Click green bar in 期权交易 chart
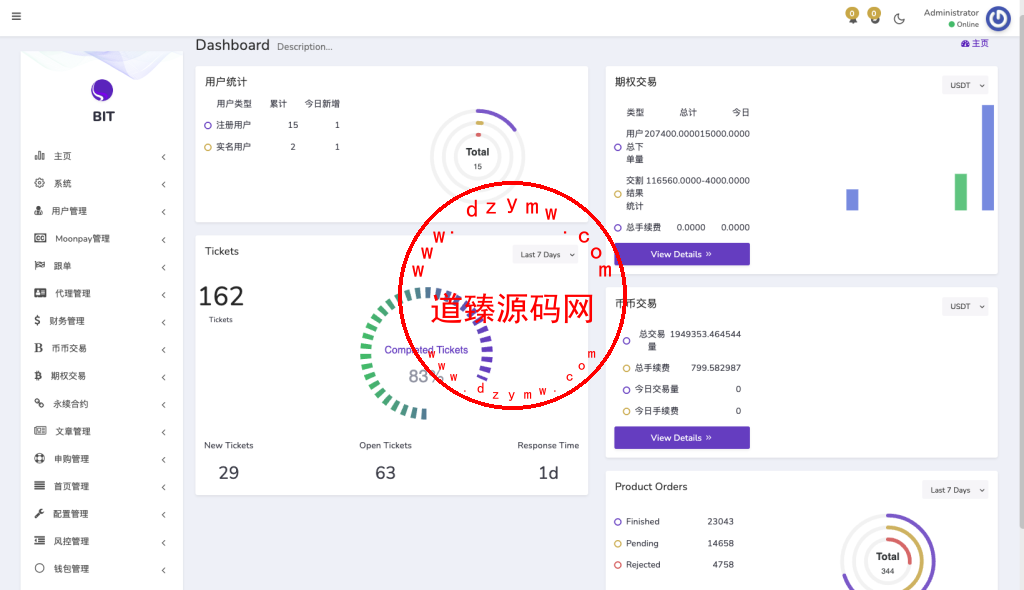This screenshot has width=1024, height=590. [961, 192]
